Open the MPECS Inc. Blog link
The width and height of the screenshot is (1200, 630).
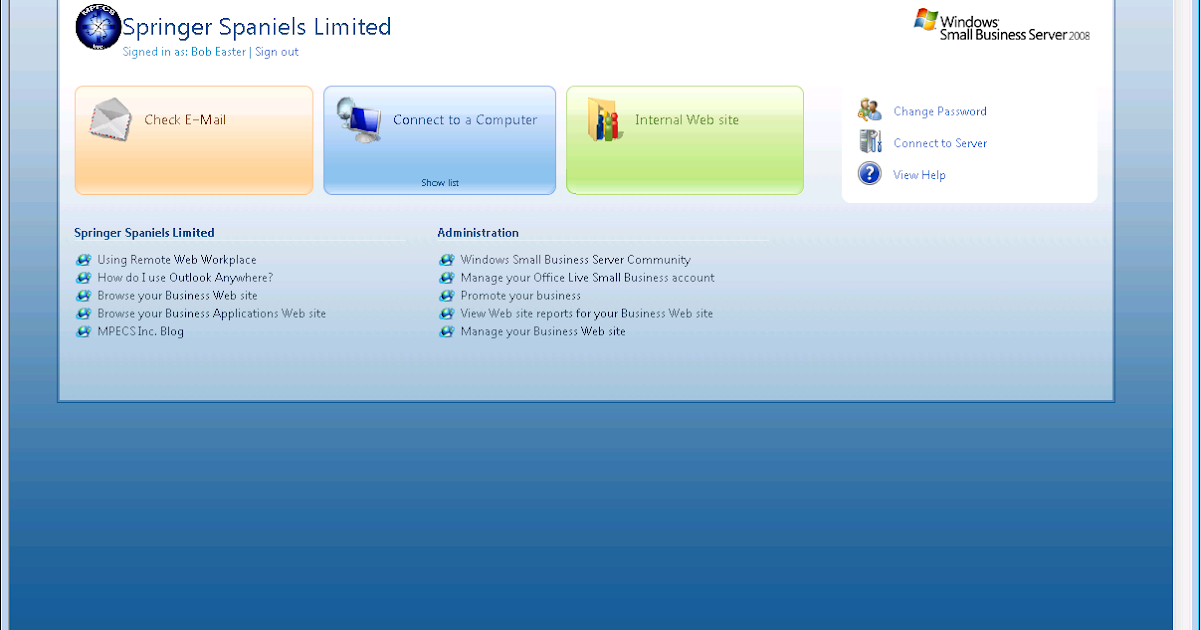pyautogui.click(x=141, y=332)
